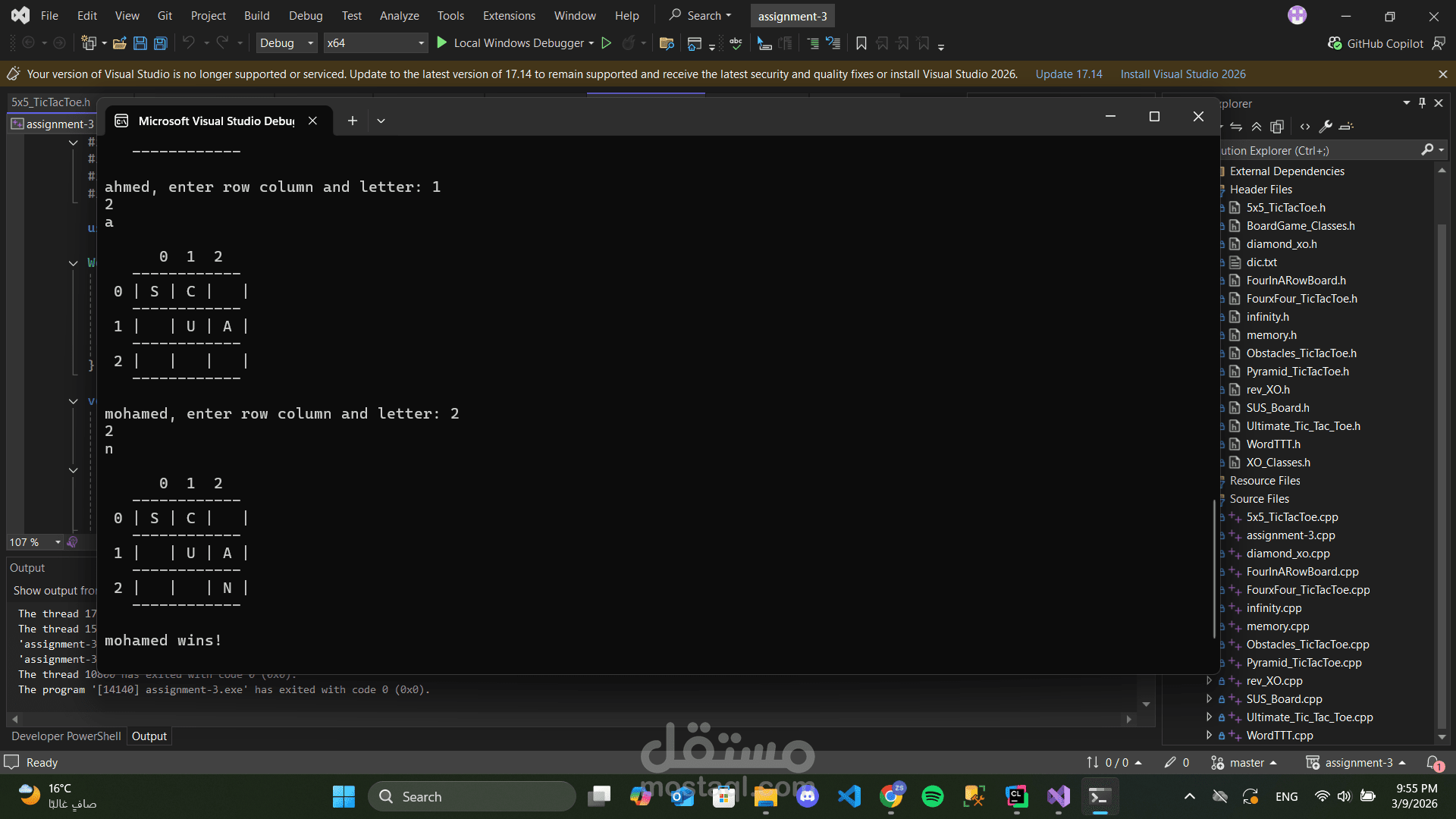Open the Analyze menu
Viewport: 1456px width, 819px height.
(x=399, y=16)
